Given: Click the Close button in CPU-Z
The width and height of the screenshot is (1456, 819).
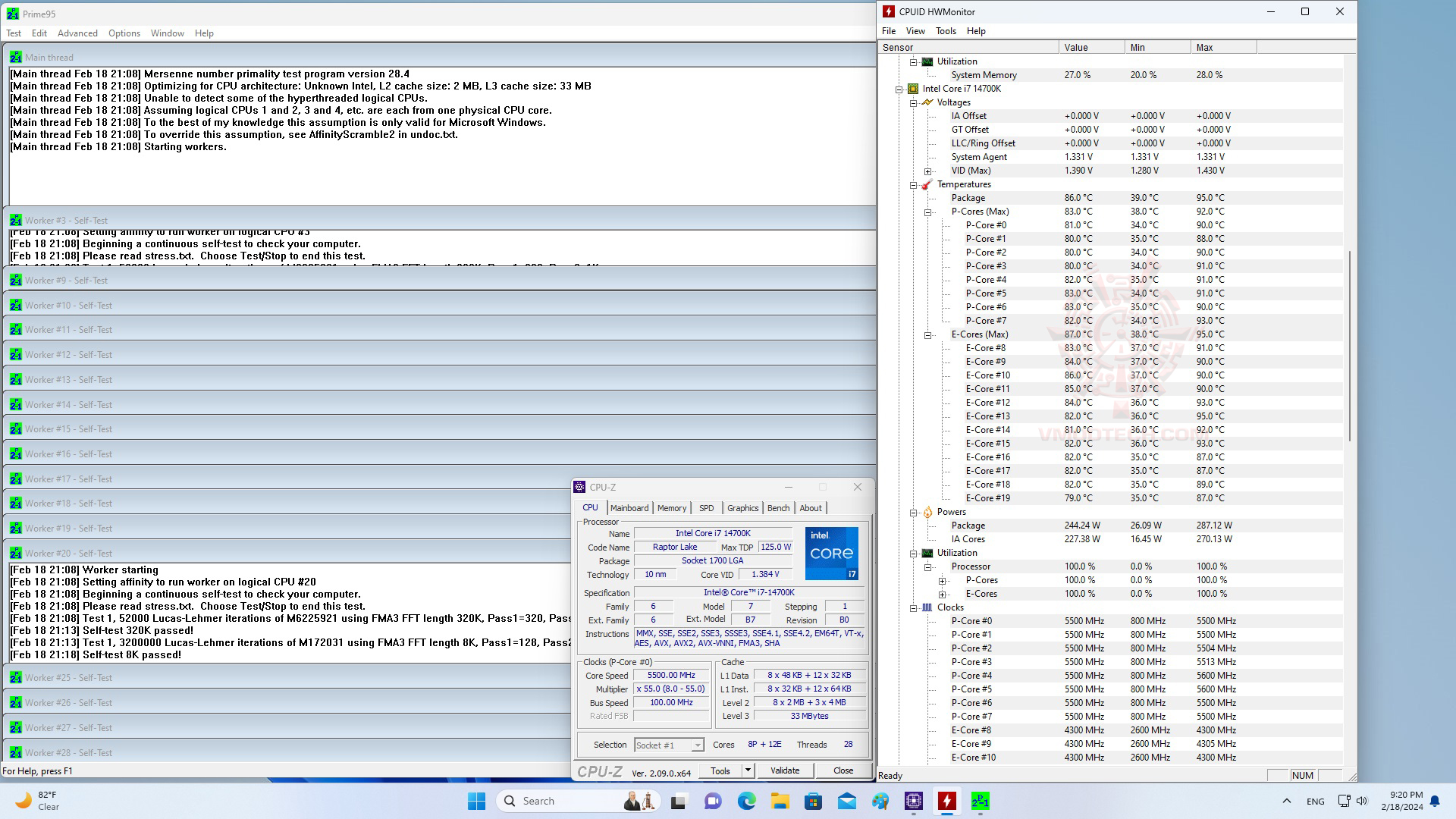Looking at the screenshot, I should point(843,770).
